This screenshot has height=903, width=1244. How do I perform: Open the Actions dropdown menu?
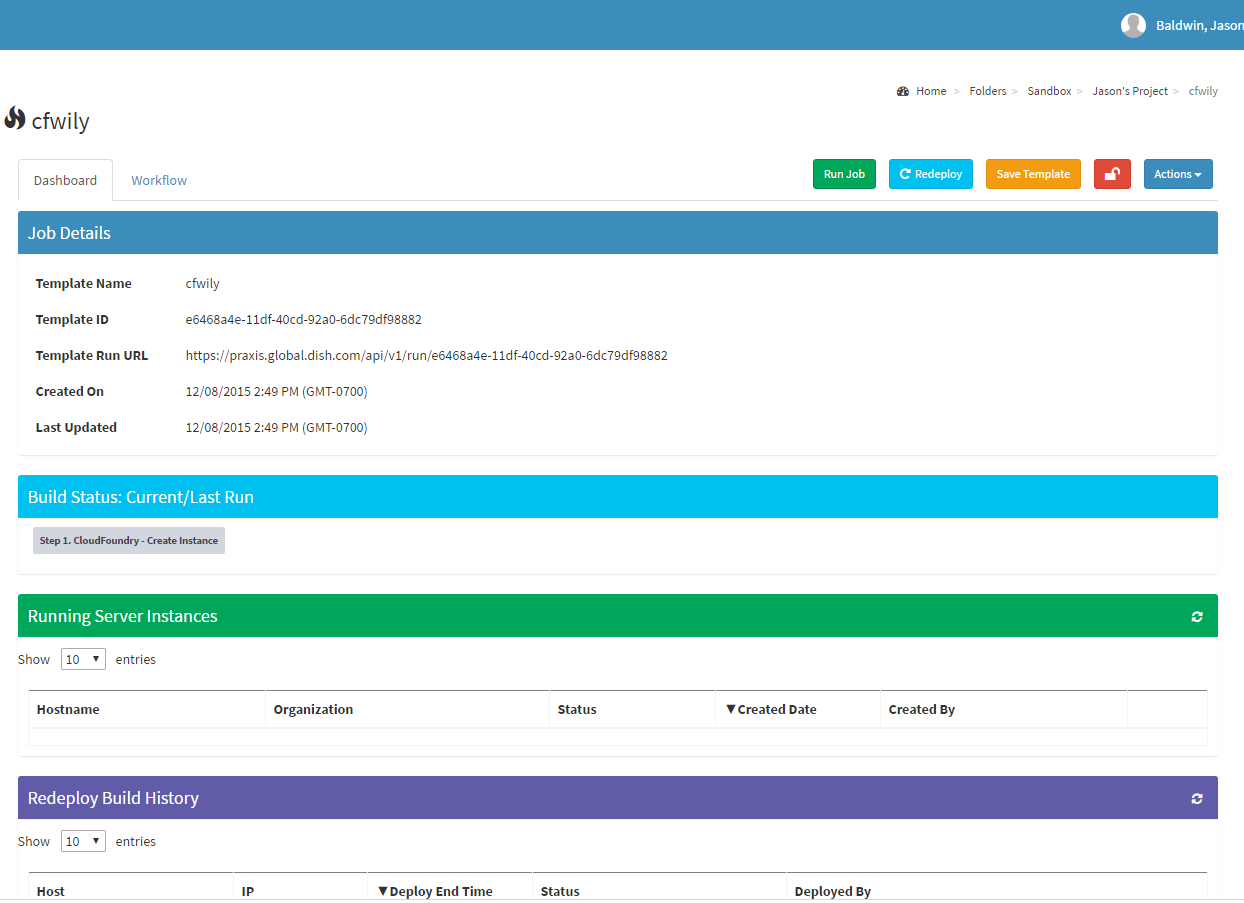tap(1177, 174)
